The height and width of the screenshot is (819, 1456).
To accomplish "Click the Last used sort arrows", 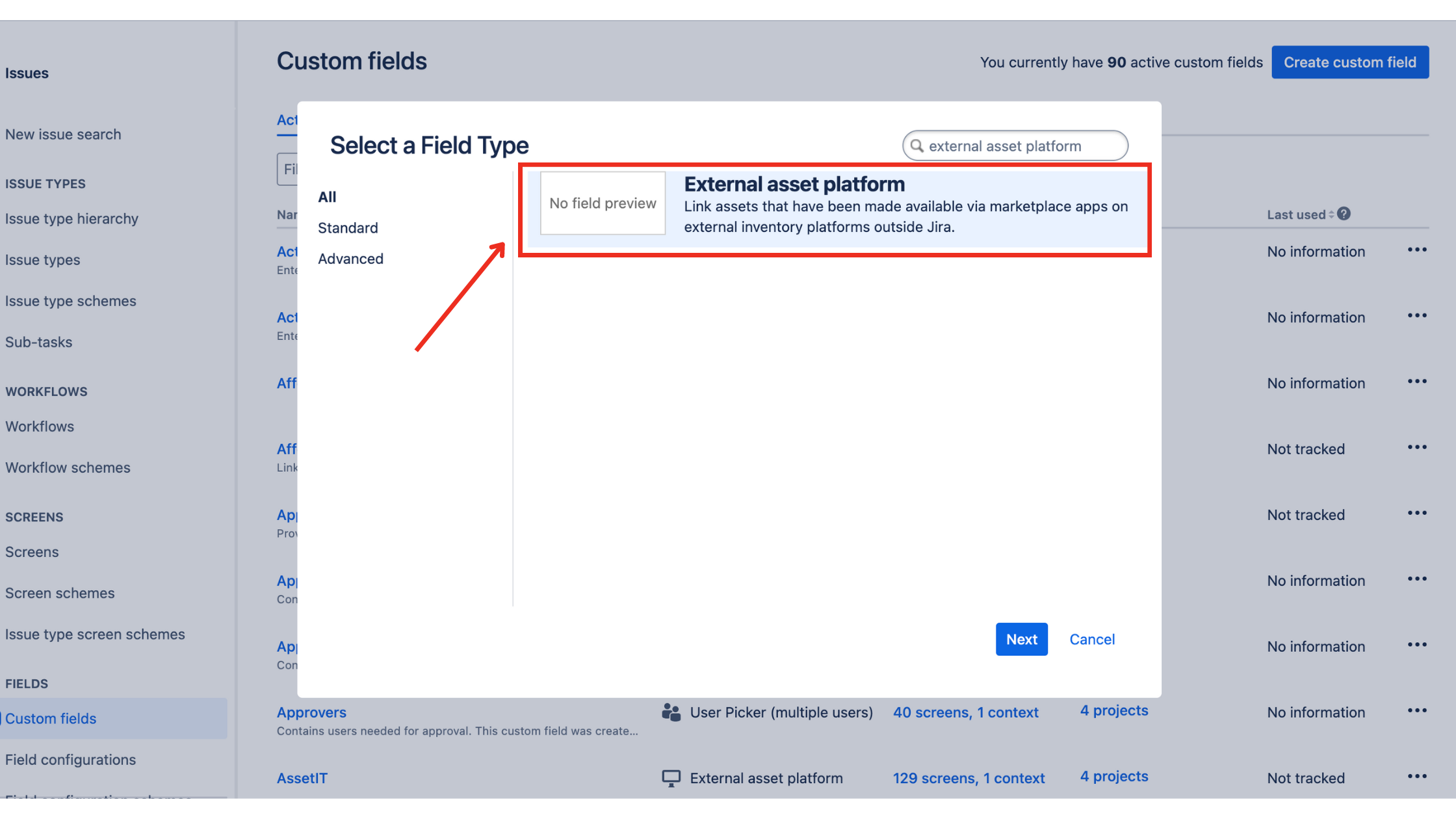I will point(1331,214).
